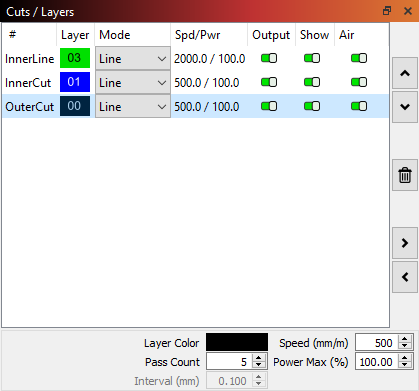Increment Pass Count with up stepper
The image size is (419, 391).
[x=259, y=358]
